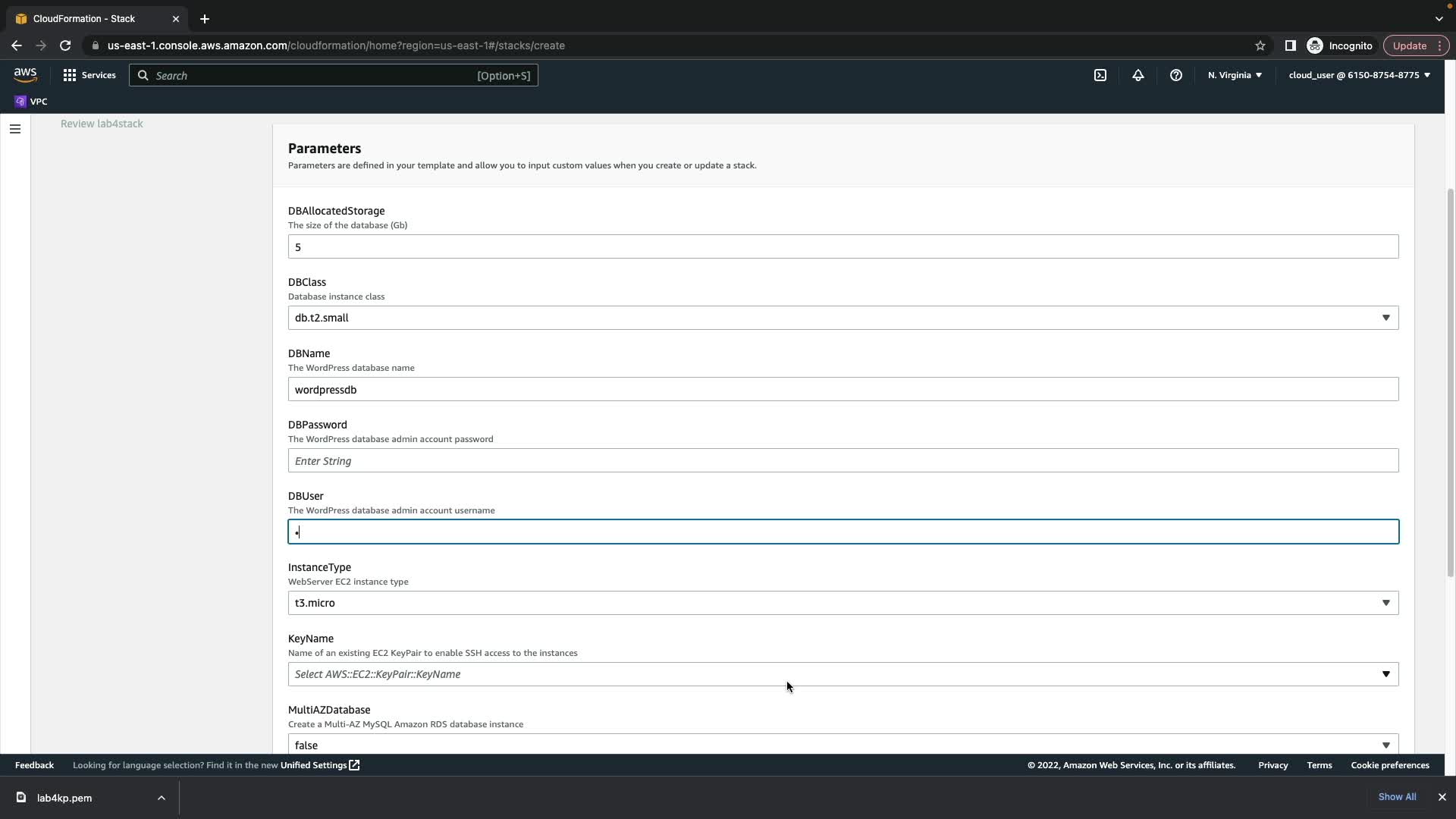The width and height of the screenshot is (1456, 819).
Task: Click Cookie preferences in footer
Action: point(1389,765)
